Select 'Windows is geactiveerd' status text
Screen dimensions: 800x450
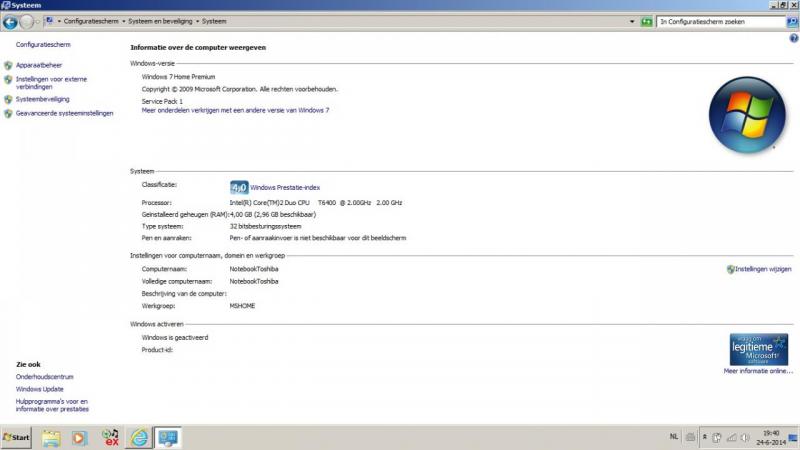[174, 337]
